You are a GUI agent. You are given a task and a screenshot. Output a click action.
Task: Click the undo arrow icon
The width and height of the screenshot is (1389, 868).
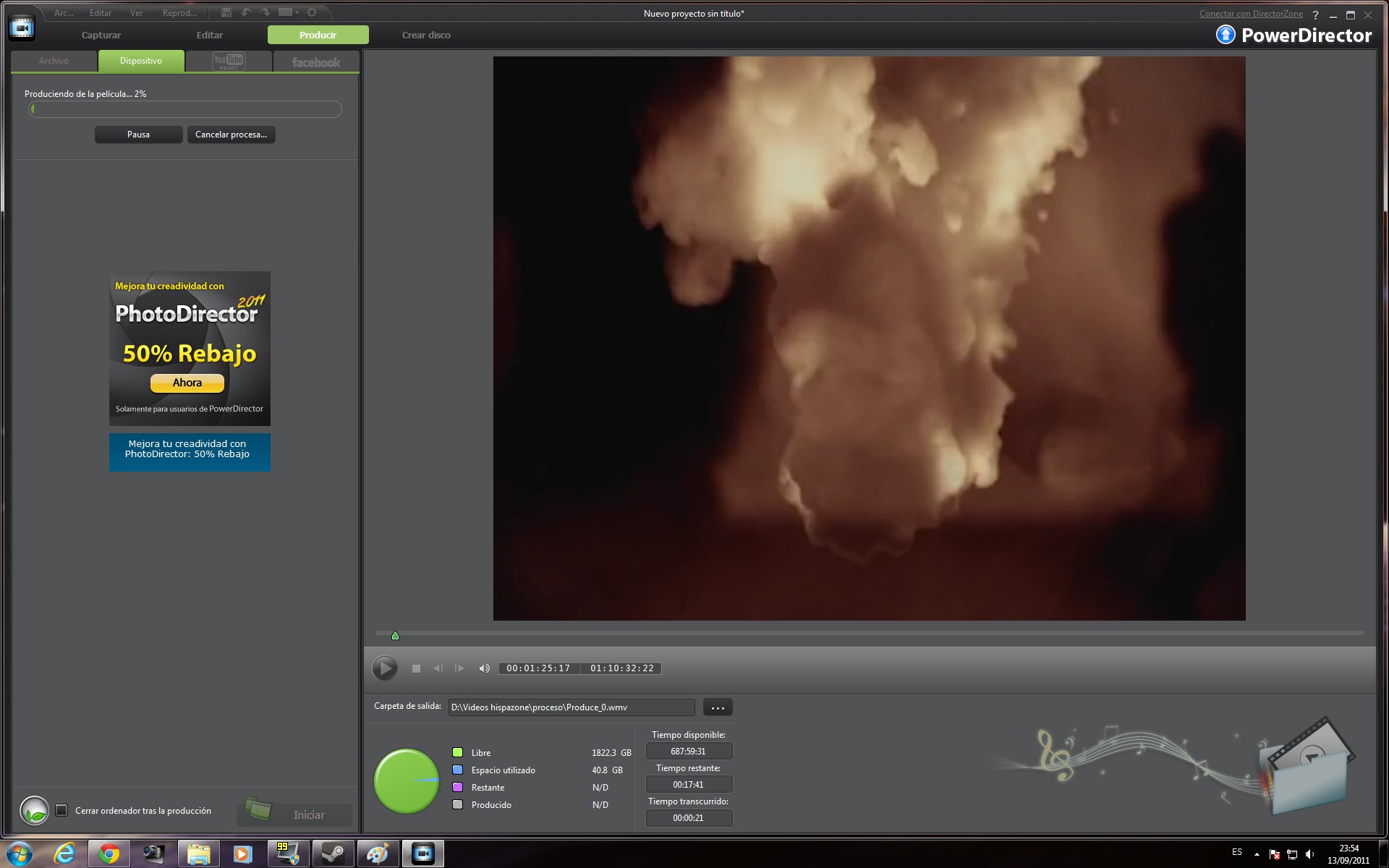247,13
